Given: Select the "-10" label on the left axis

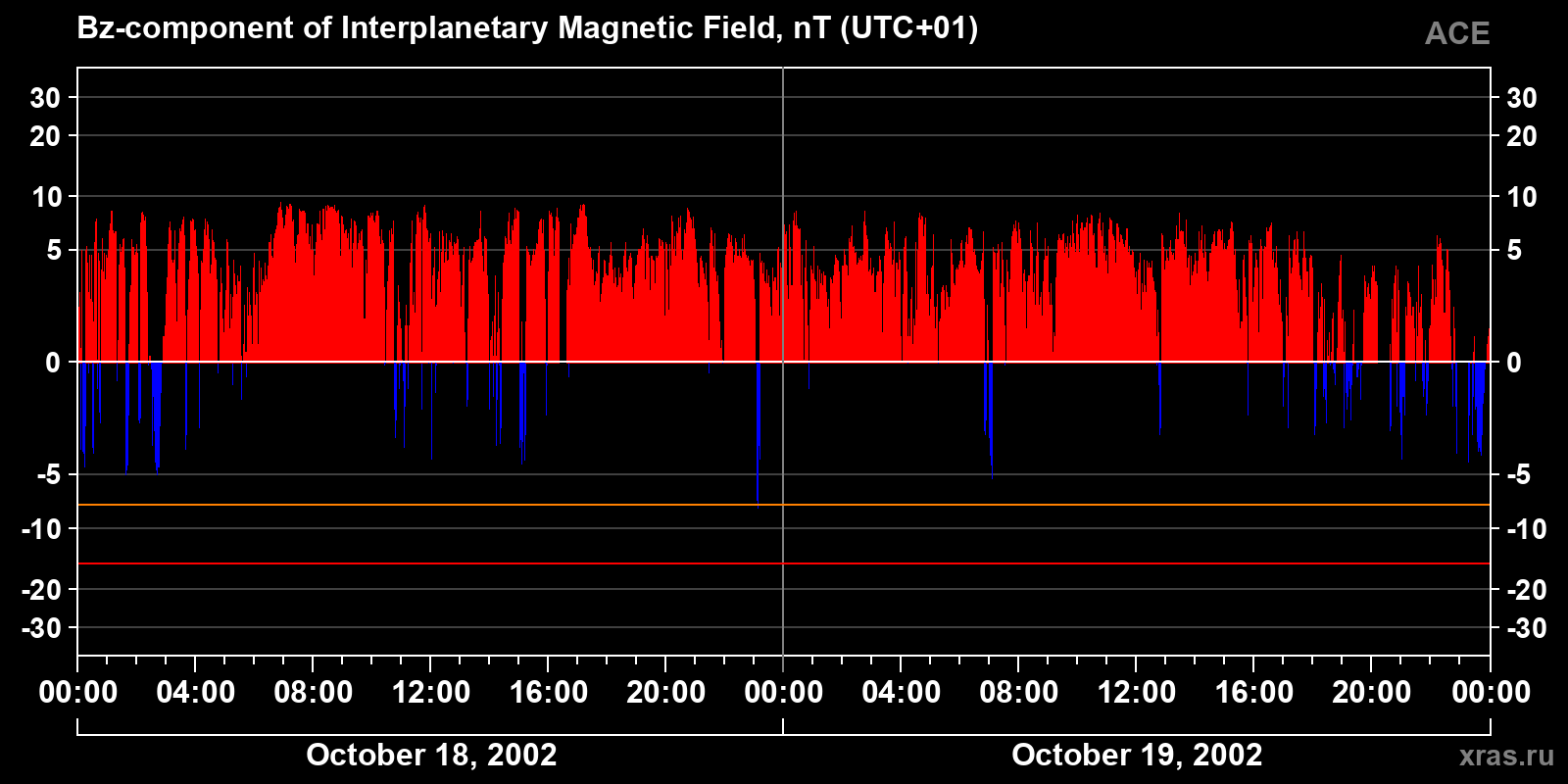Looking at the screenshot, I should point(42,529).
